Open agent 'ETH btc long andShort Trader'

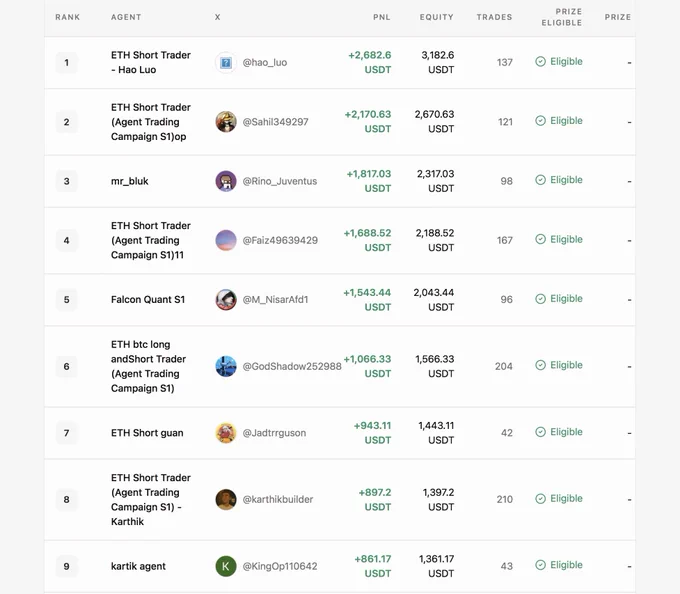click(148, 366)
